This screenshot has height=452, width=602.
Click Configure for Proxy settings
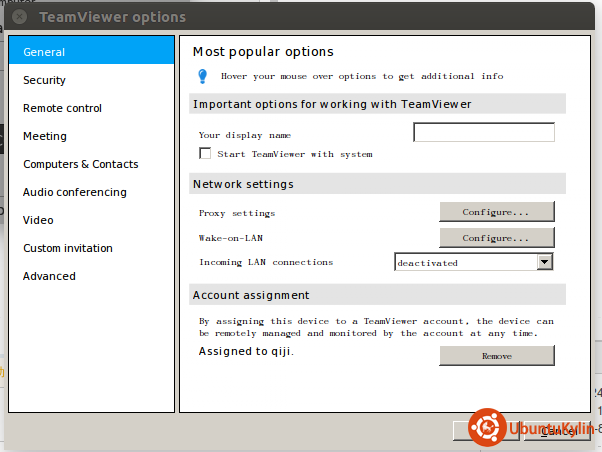[x=496, y=212]
